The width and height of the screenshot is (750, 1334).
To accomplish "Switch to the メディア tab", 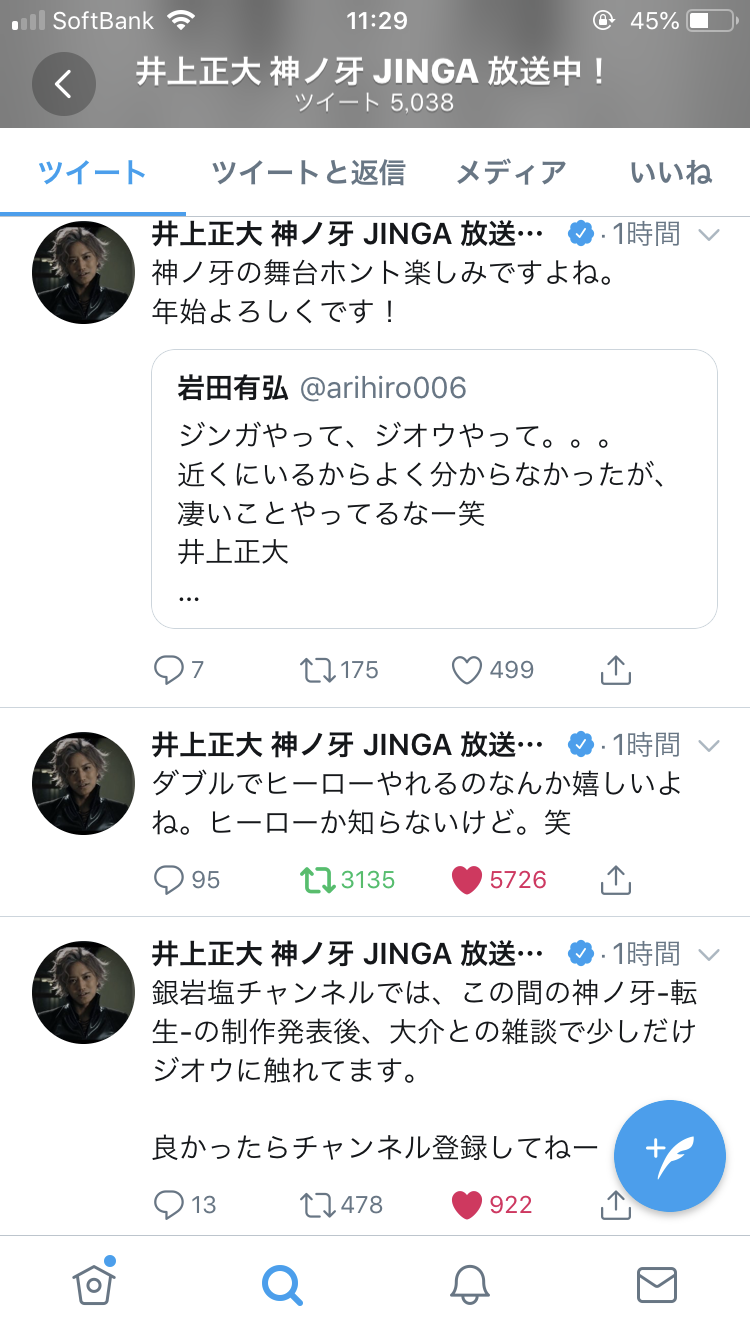I will (x=511, y=173).
